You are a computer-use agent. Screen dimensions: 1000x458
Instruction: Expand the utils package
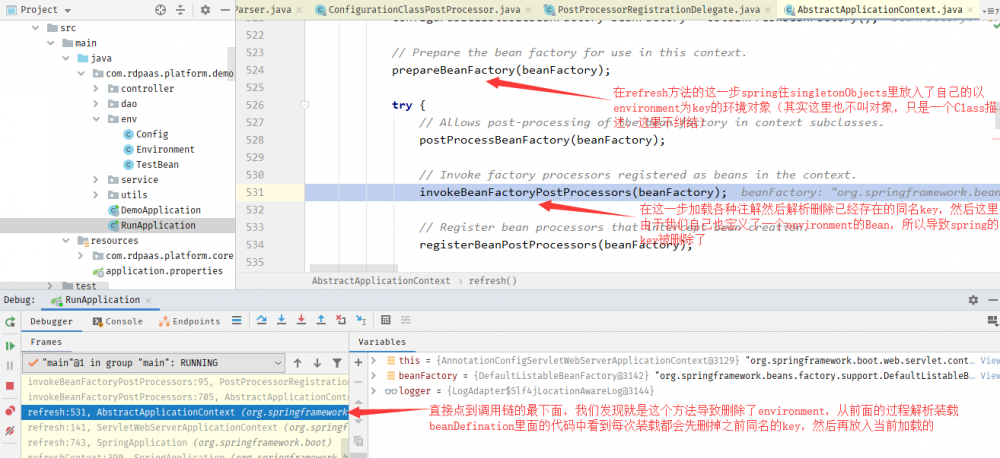point(96,195)
